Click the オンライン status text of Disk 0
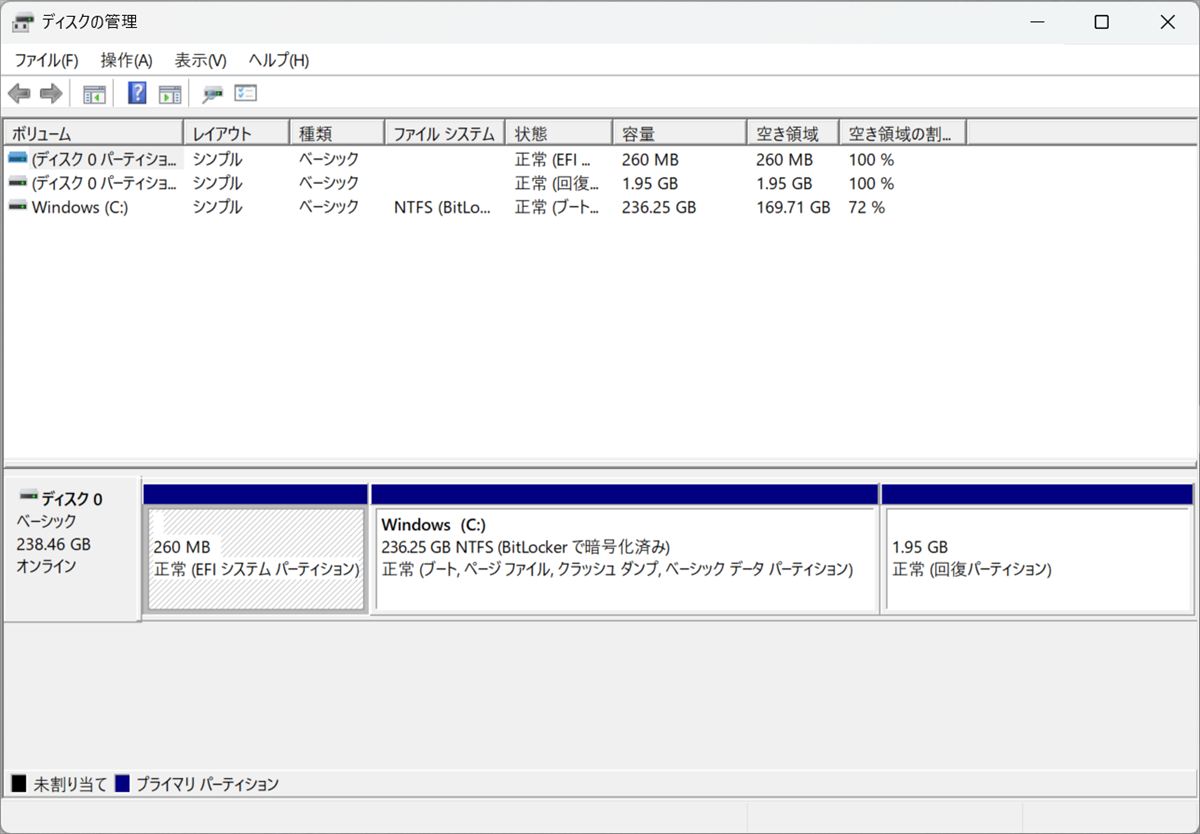The height and width of the screenshot is (834, 1200). pos(46,566)
